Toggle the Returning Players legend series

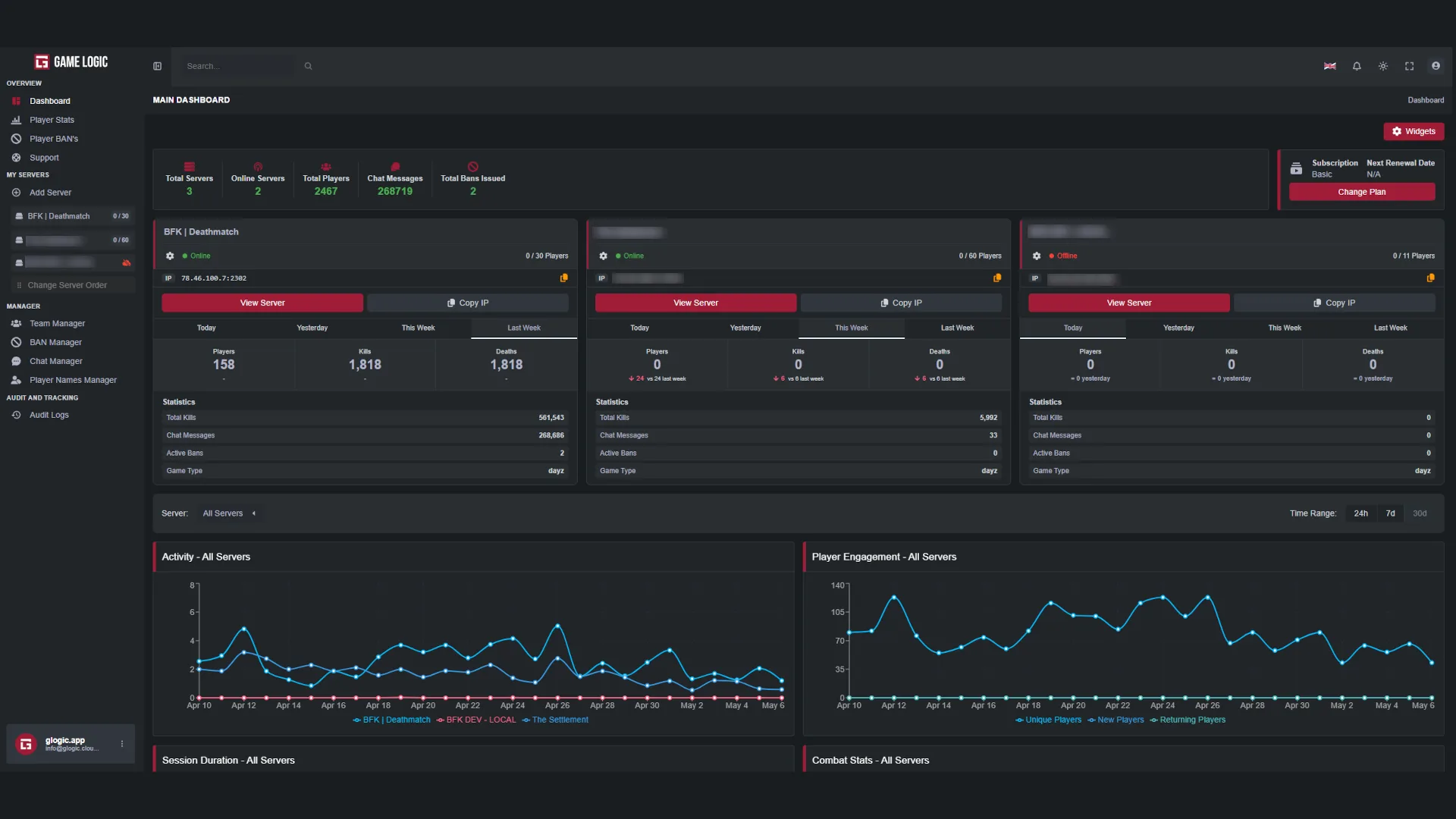point(1188,720)
